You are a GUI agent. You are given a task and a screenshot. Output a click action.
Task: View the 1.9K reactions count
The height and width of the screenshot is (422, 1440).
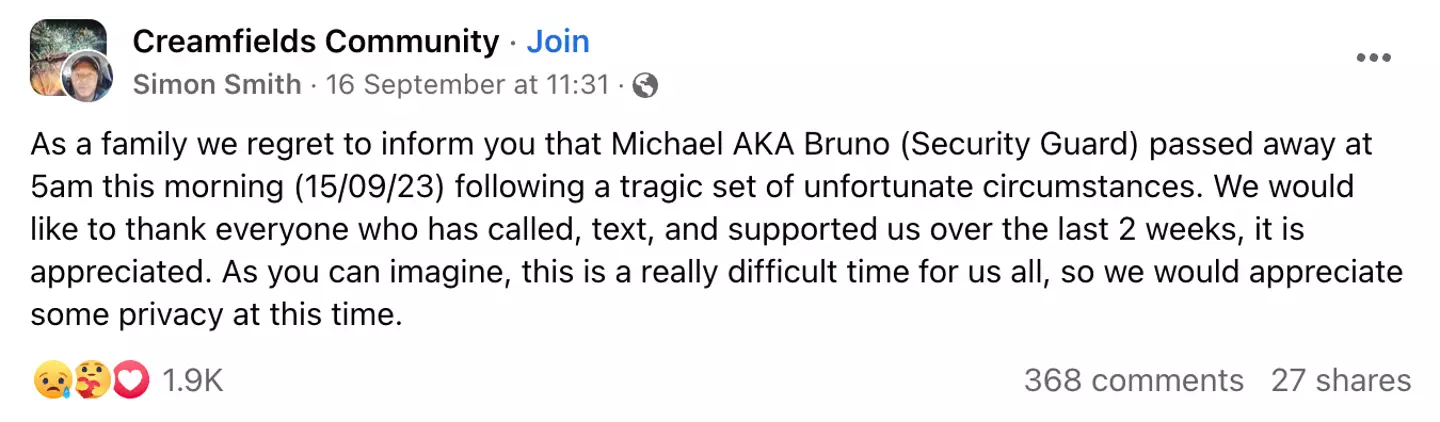[191, 381]
